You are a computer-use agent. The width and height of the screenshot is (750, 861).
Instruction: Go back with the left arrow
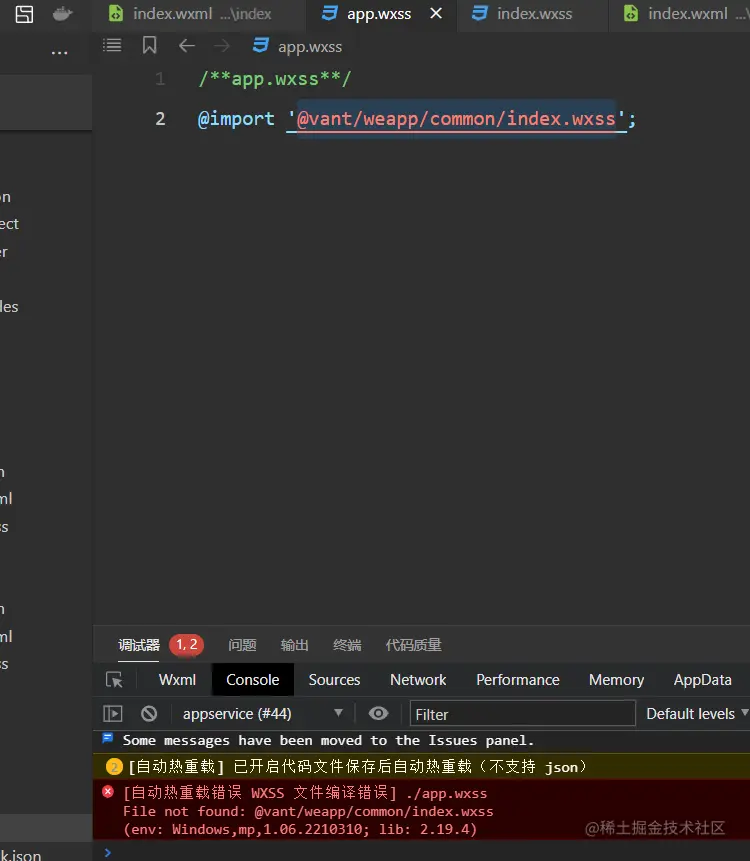[x=187, y=46]
